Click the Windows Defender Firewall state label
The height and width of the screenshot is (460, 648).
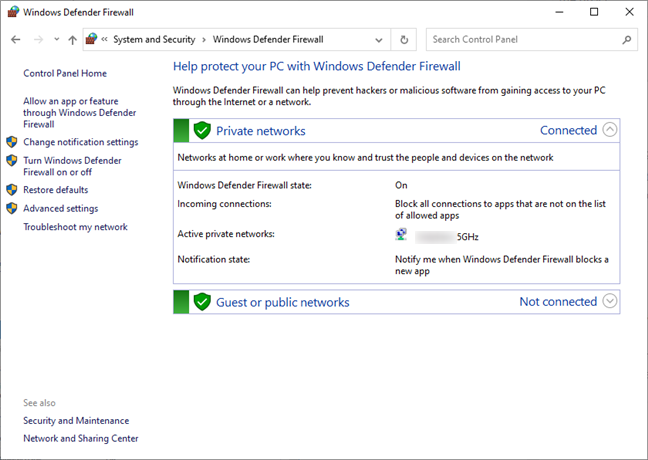coord(244,185)
